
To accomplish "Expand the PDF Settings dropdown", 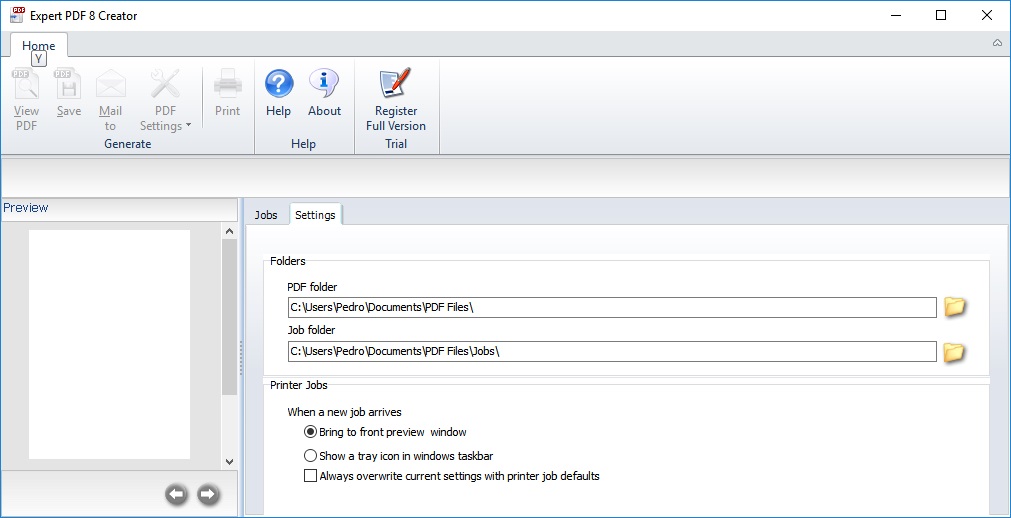I will click(166, 118).
